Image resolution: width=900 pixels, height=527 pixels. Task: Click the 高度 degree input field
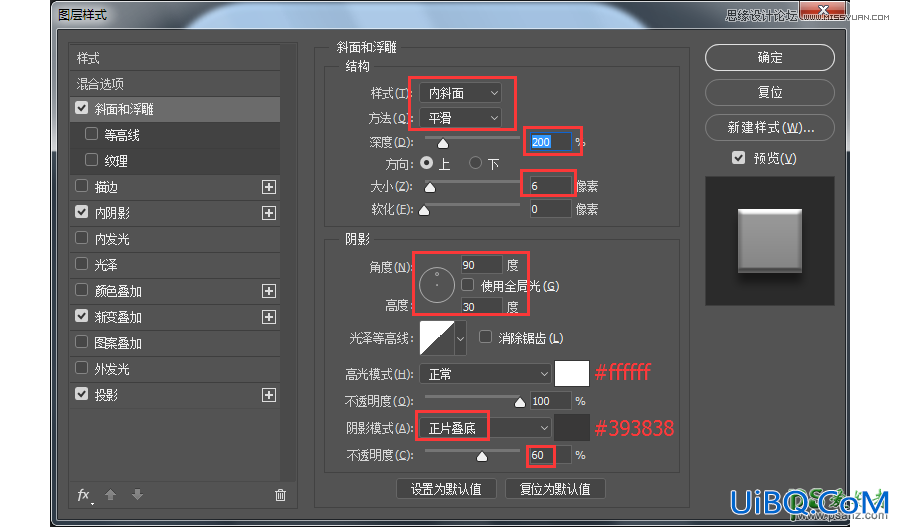tap(482, 307)
